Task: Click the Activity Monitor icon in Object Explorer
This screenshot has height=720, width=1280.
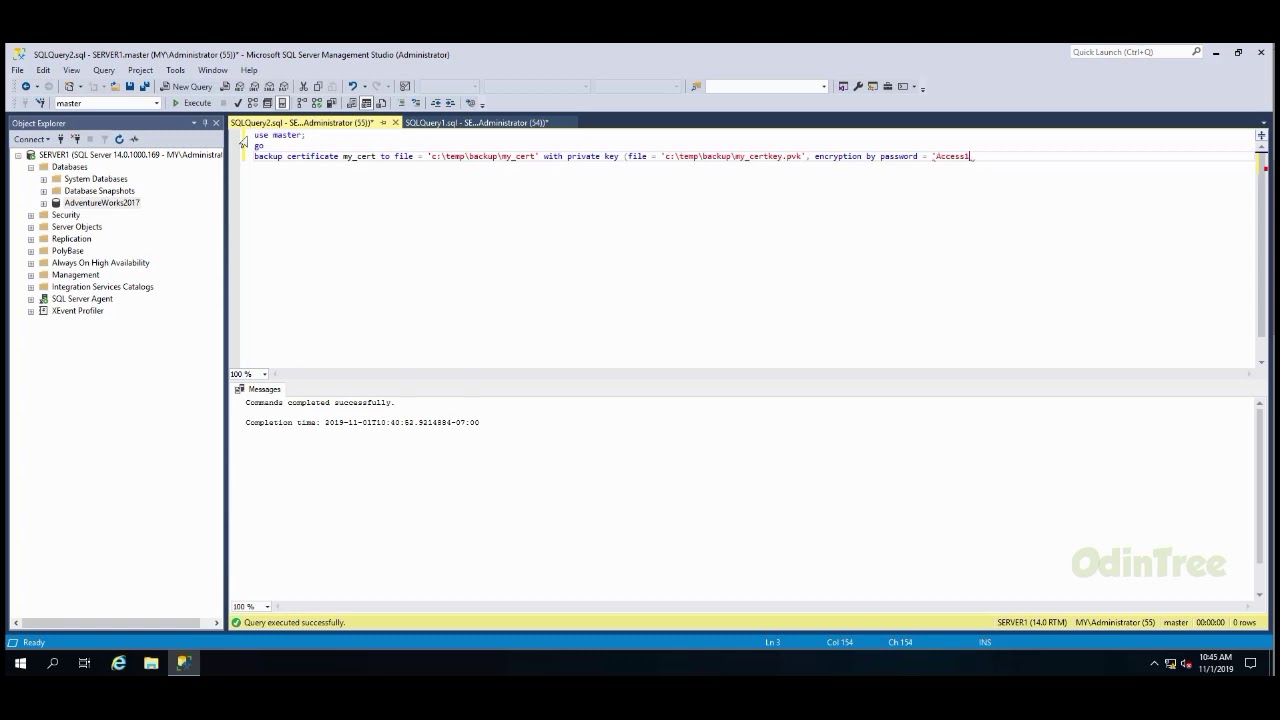Action: (134, 139)
